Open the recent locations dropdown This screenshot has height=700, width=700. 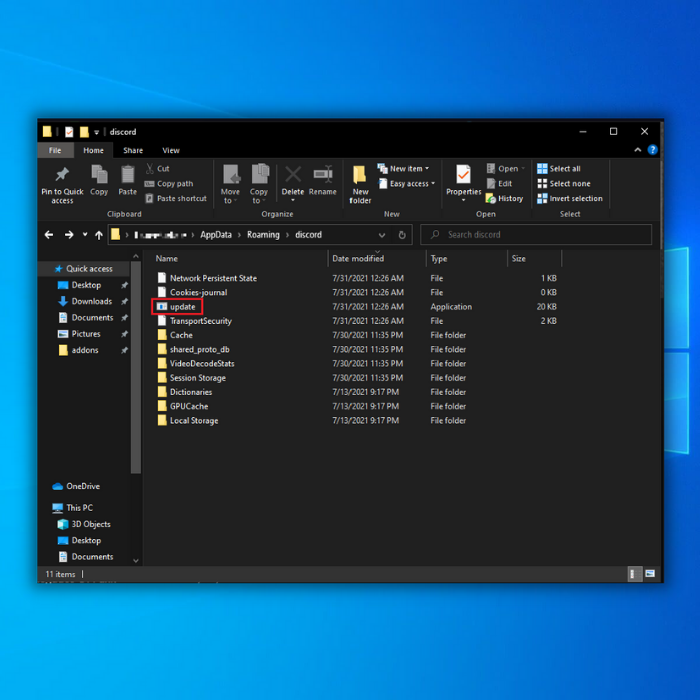tap(85, 235)
